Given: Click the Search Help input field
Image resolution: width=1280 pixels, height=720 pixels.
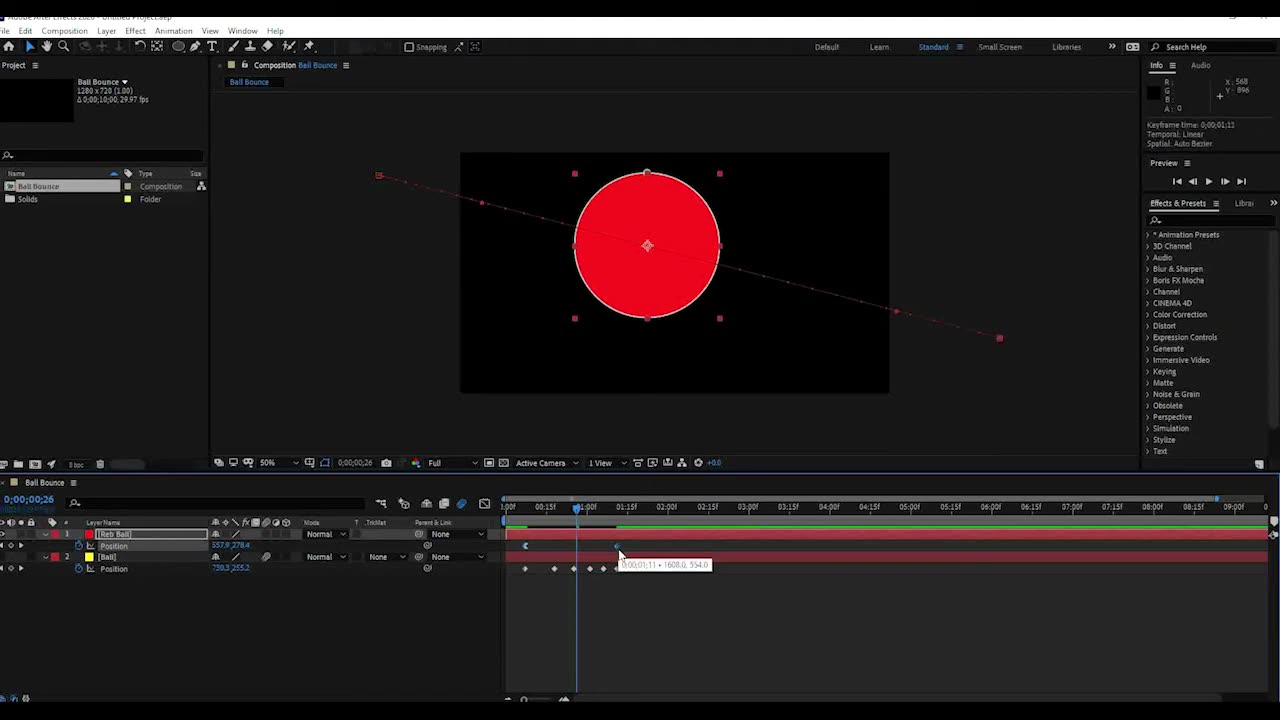Looking at the screenshot, I should (x=1215, y=47).
